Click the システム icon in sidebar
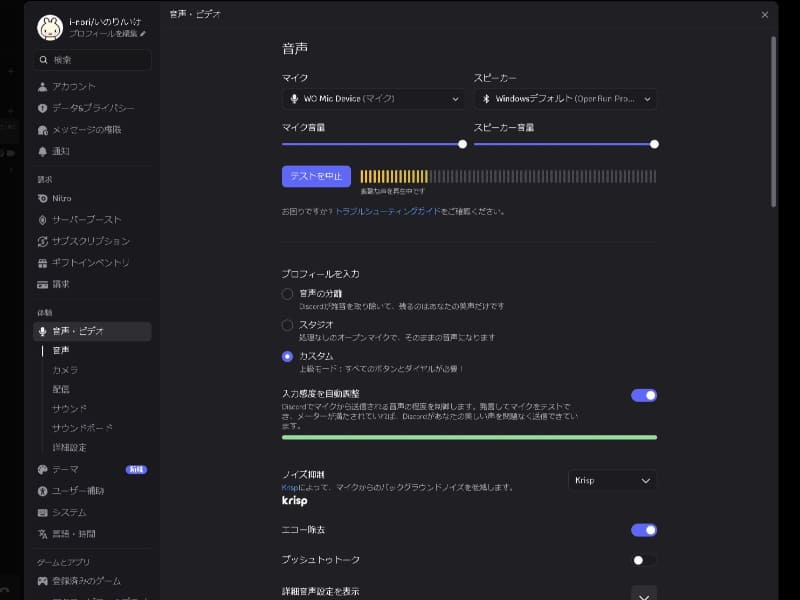The image size is (800, 600). coord(42,513)
